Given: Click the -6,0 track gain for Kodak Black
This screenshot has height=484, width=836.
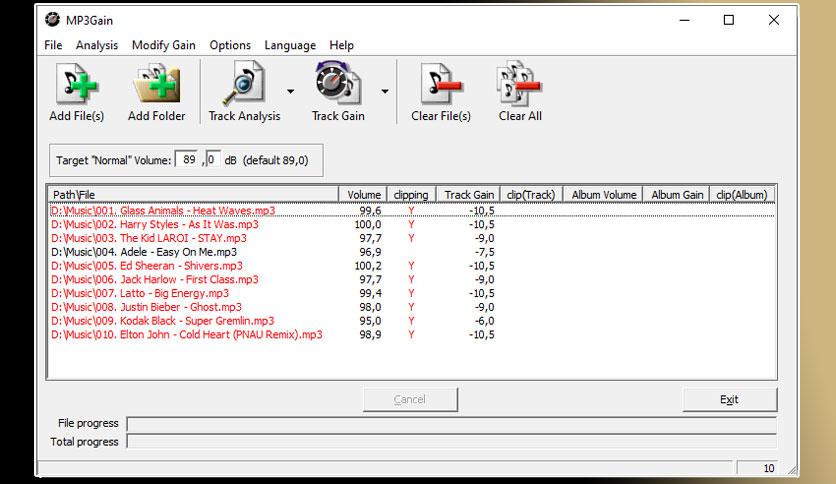Looking at the screenshot, I should coord(485,321).
